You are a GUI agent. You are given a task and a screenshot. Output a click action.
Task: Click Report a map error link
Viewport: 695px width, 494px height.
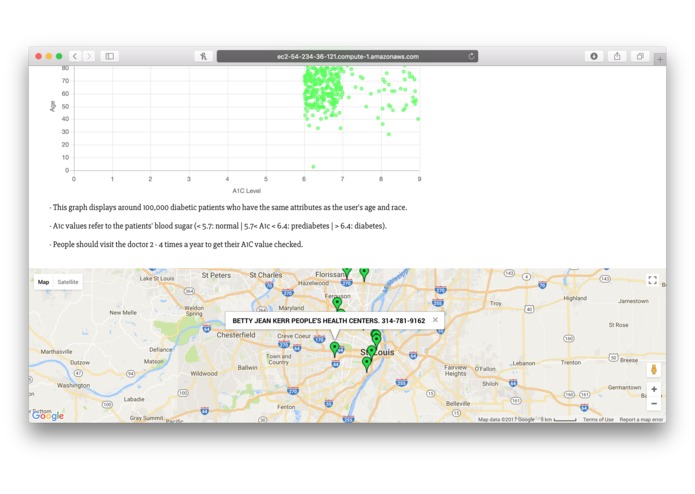[x=641, y=420]
